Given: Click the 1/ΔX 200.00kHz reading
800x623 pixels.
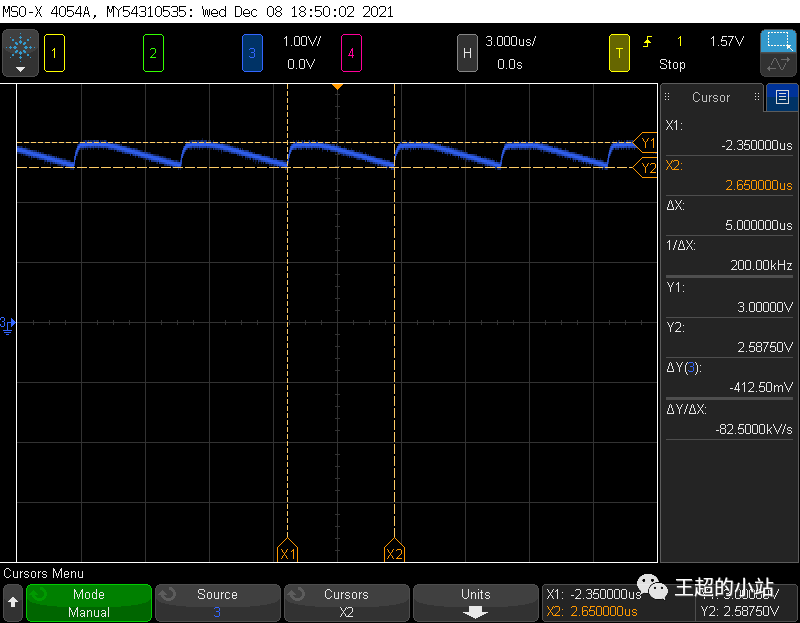Looking at the screenshot, I should click(761, 265).
